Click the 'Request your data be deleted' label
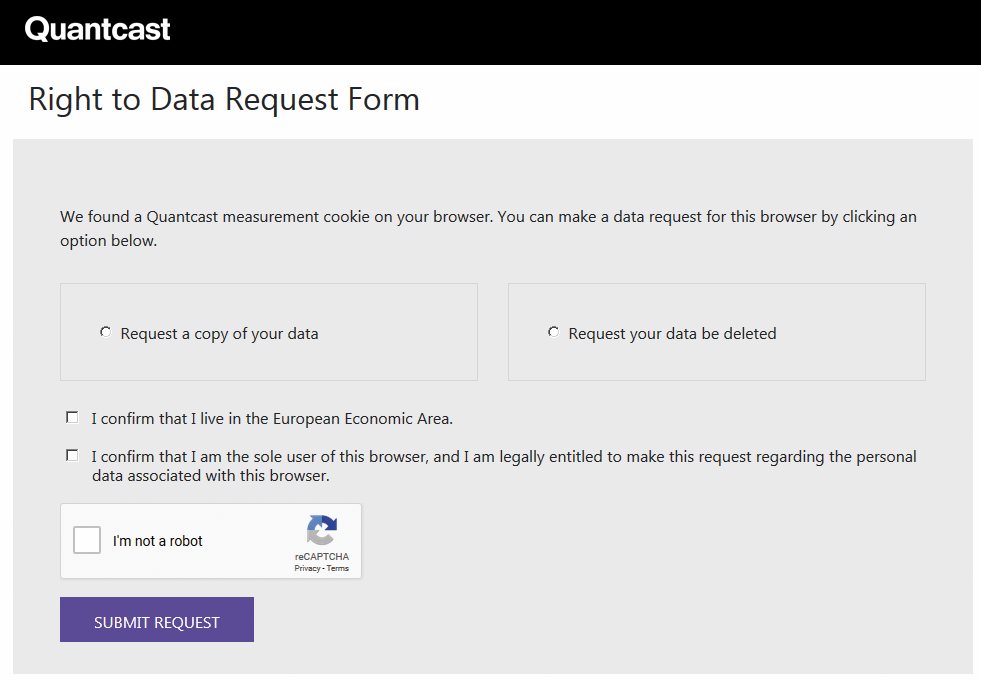 [672, 334]
